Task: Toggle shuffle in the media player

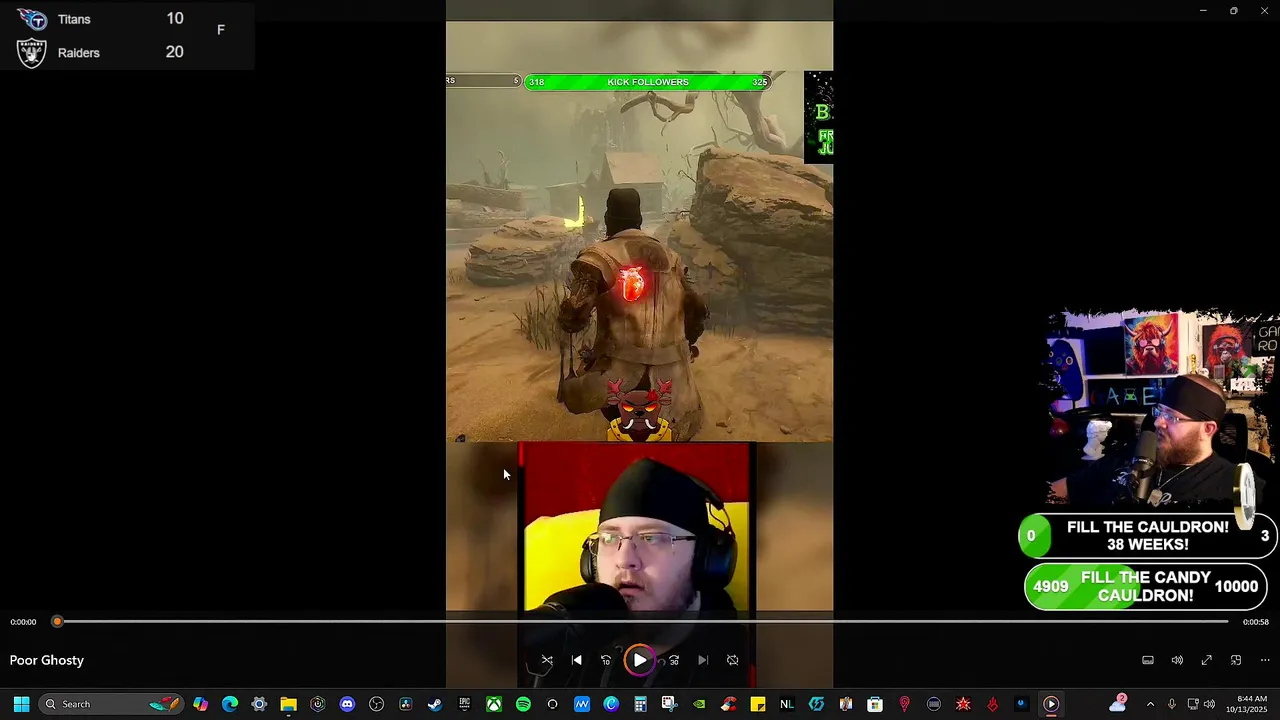Action: [547, 660]
